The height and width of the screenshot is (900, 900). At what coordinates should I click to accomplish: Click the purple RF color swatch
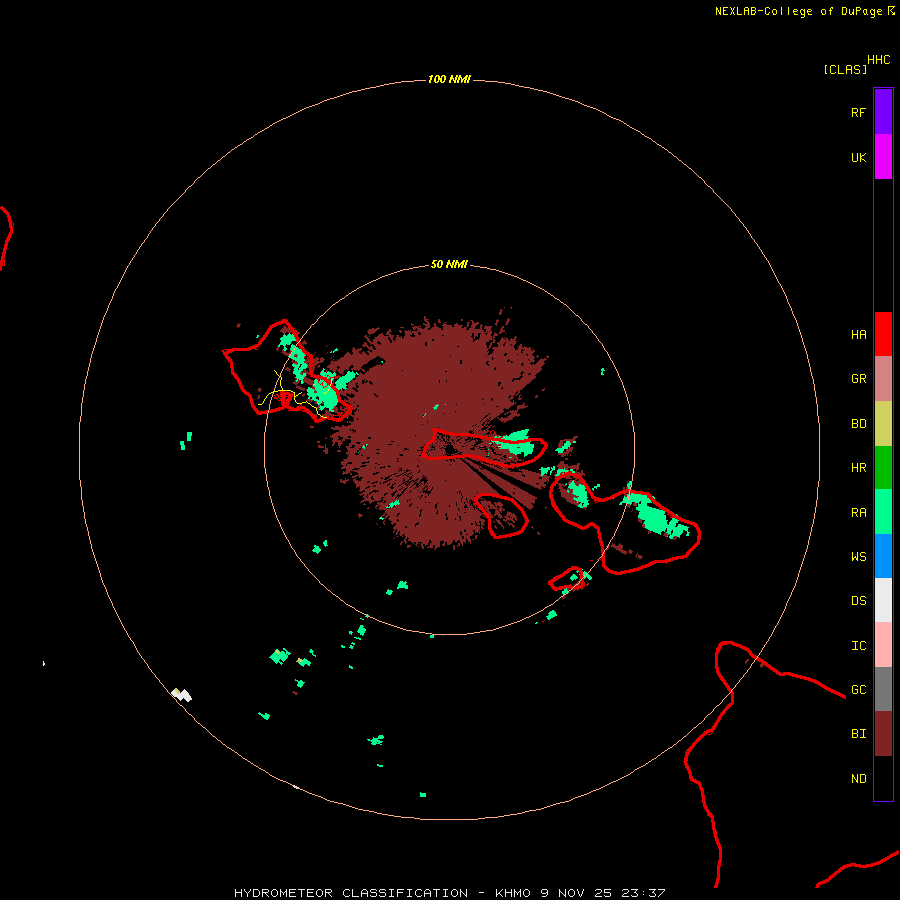point(883,112)
